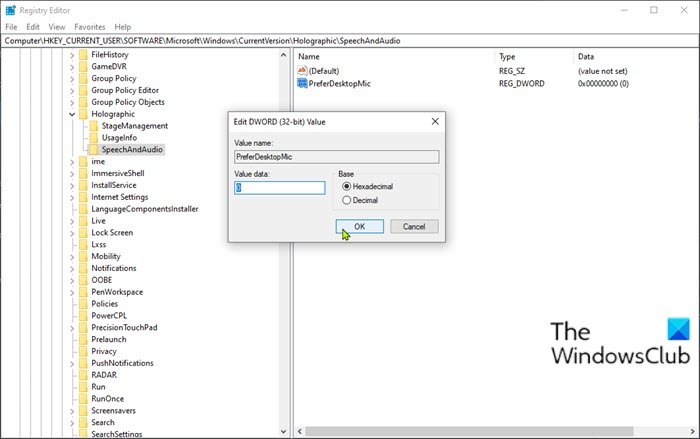Select the PushNotifications tree item

click(122, 363)
